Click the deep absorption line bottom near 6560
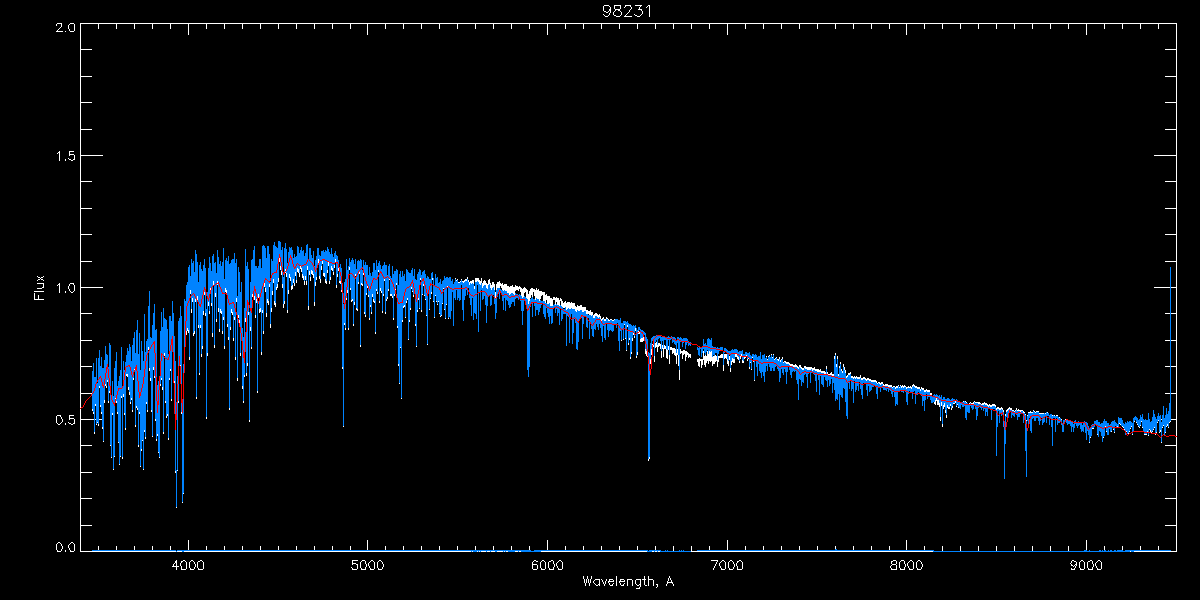 [x=649, y=458]
